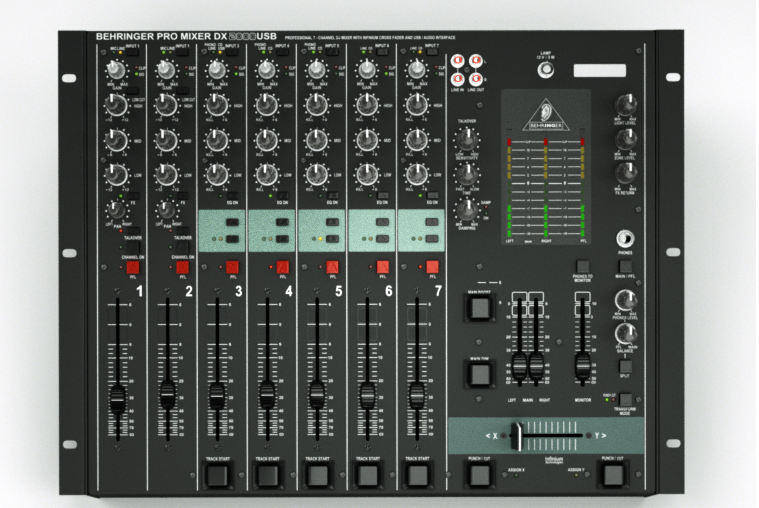This screenshot has height=508, width=759.
Task: Click channel 5 LOW EQ knob
Action: click(317, 174)
